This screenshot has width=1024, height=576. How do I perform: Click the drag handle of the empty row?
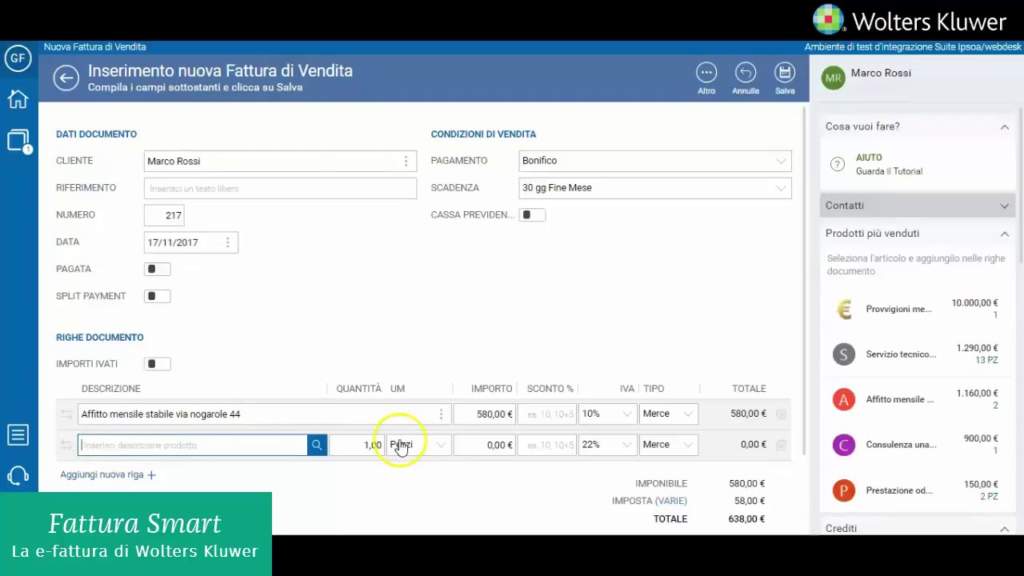tap(66, 445)
